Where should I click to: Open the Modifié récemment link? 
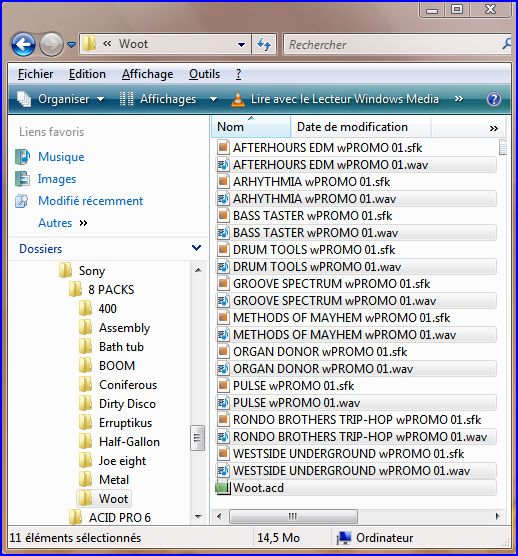tap(90, 201)
